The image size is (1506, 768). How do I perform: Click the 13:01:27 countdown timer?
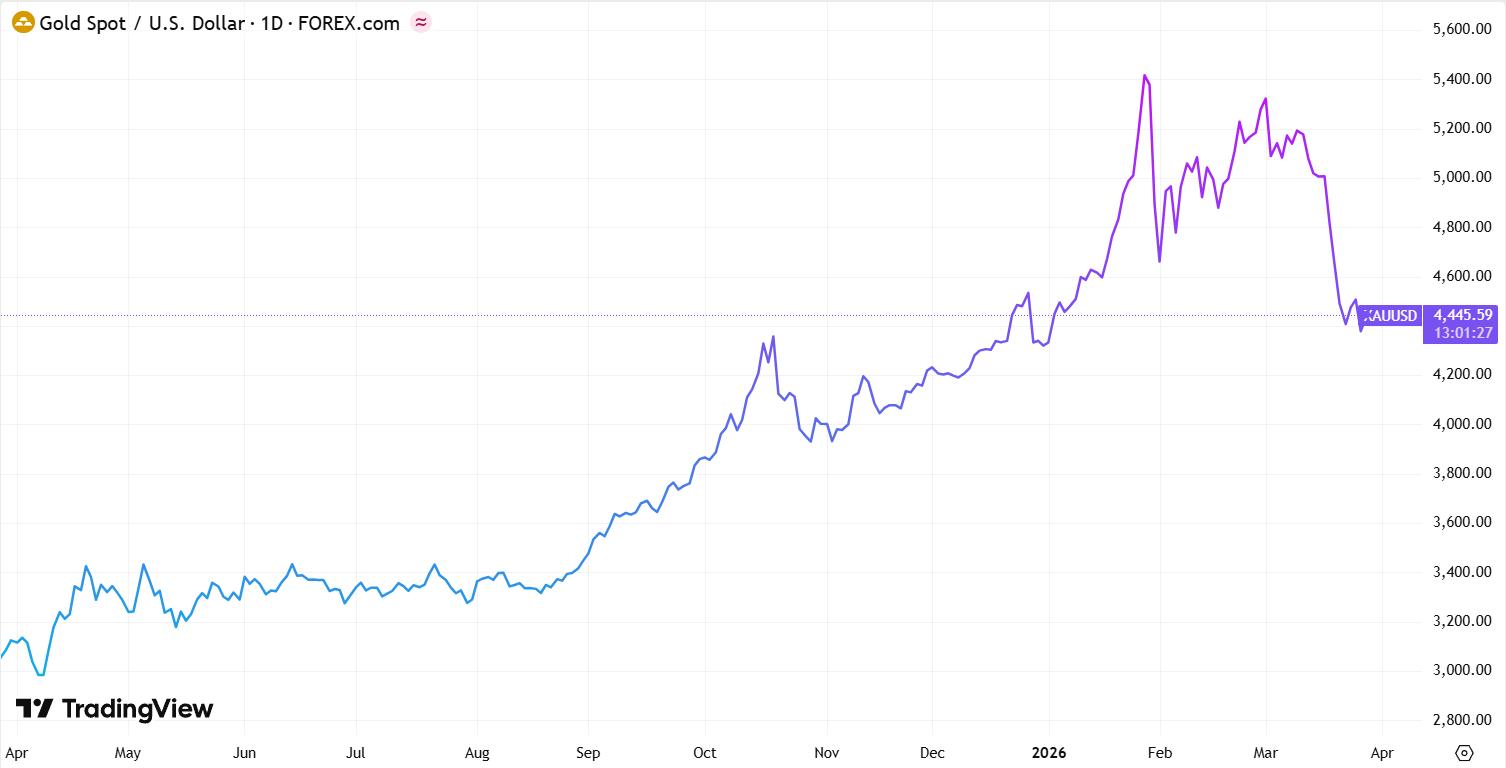click(x=1463, y=332)
